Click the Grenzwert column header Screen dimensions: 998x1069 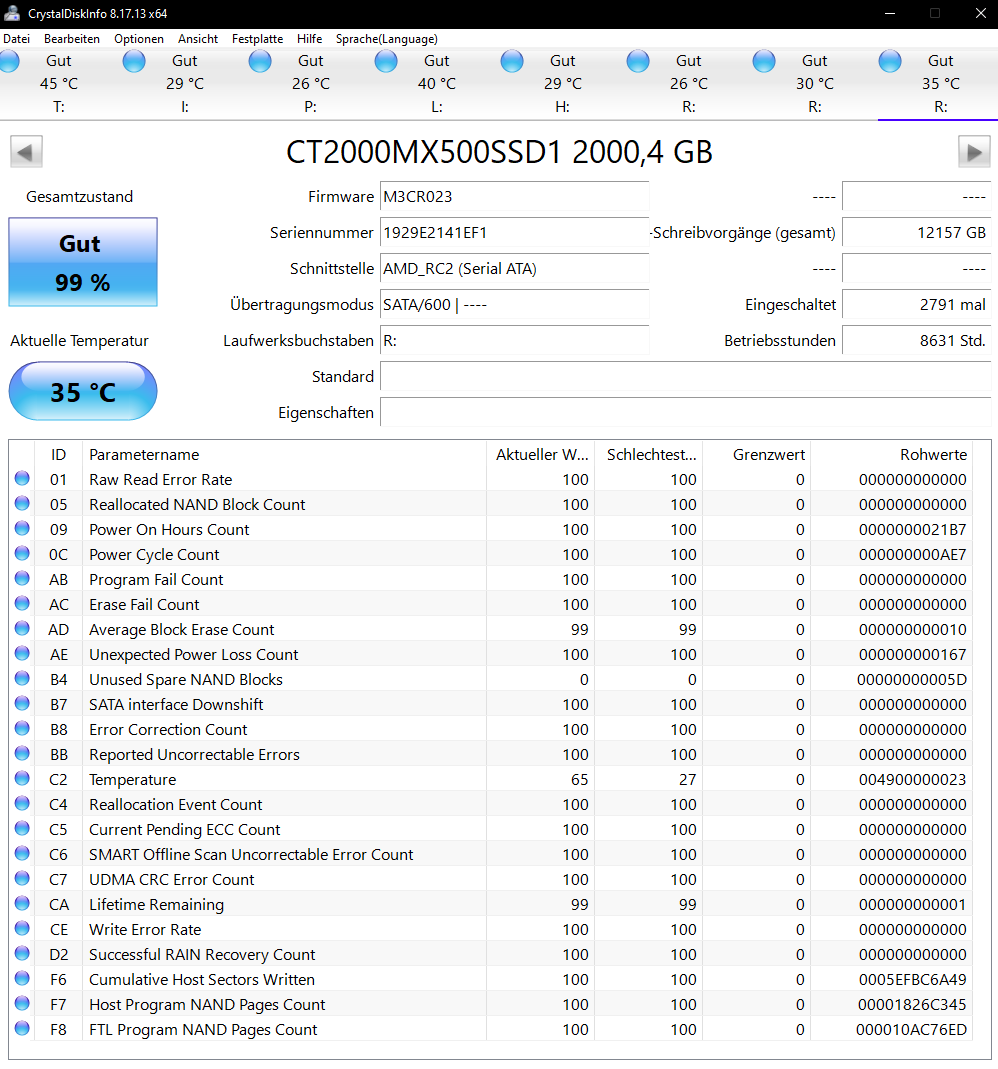click(x=757, y=455)
